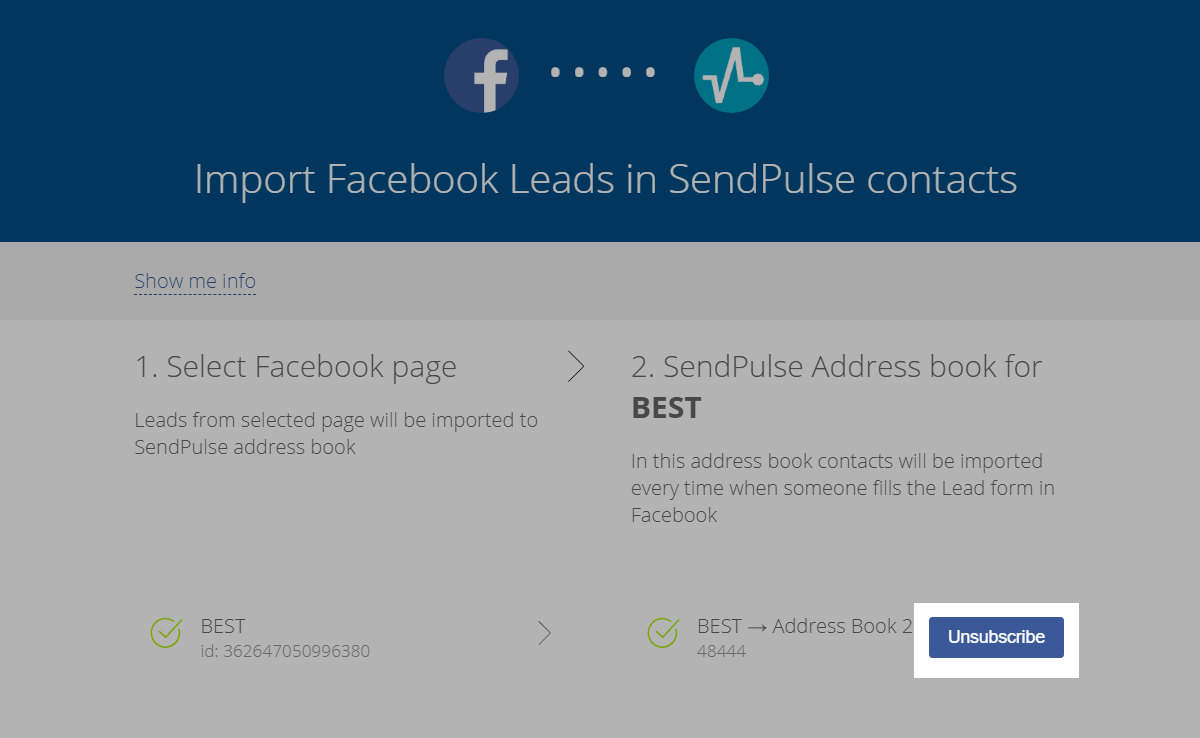
Task: Click the large chevron between steps 1 and 2
Action: (576, 367)
